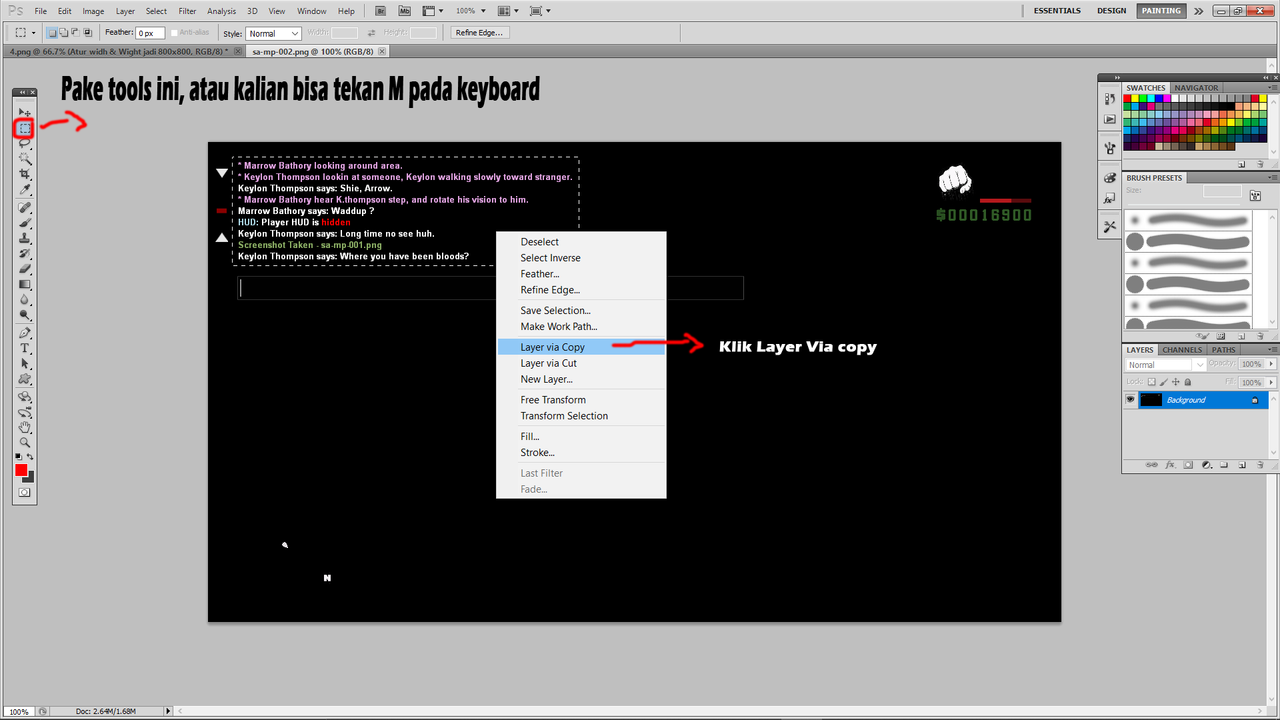Screen dimensions: 1280x720
Task: Open the collapsed Actions panel icon
Action: 1110,119
